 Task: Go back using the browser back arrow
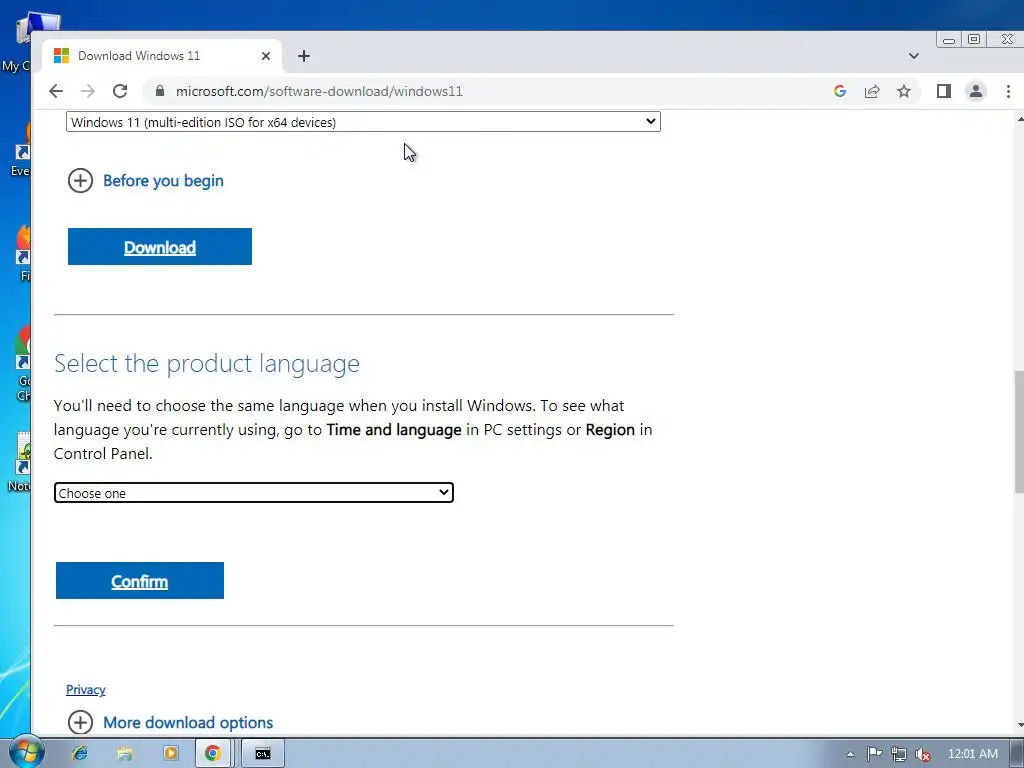[x=56, y=91]
